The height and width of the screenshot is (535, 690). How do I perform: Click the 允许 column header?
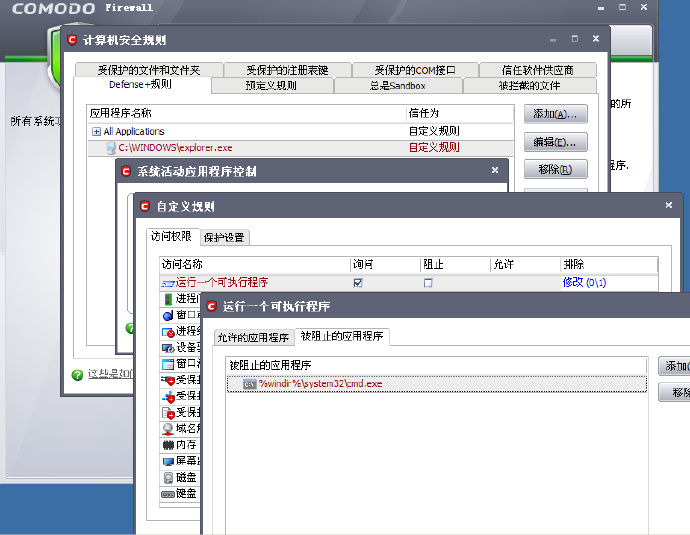[525, 264]
